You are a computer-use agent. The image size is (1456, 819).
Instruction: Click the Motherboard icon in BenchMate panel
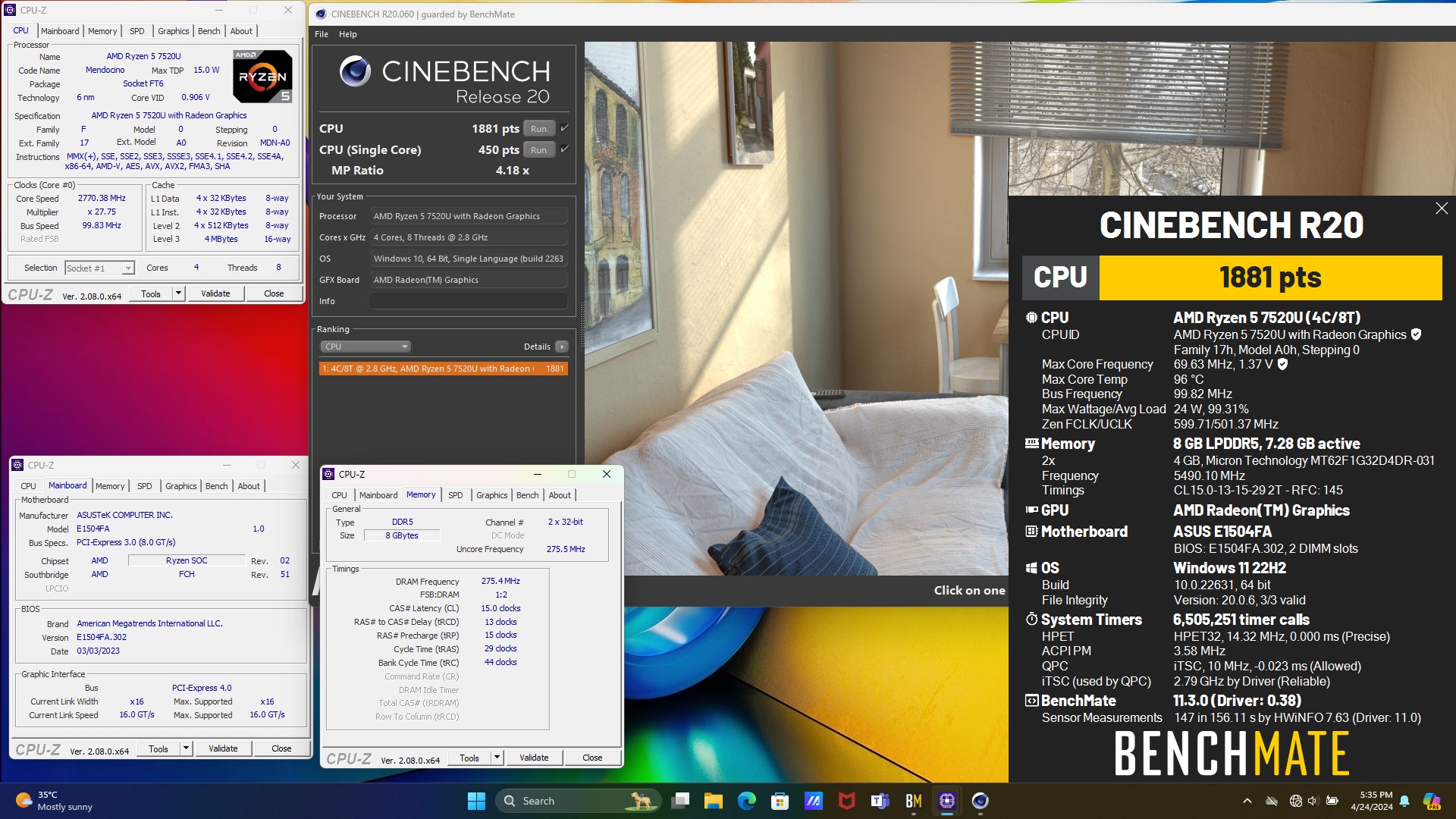coord(1031,532)
